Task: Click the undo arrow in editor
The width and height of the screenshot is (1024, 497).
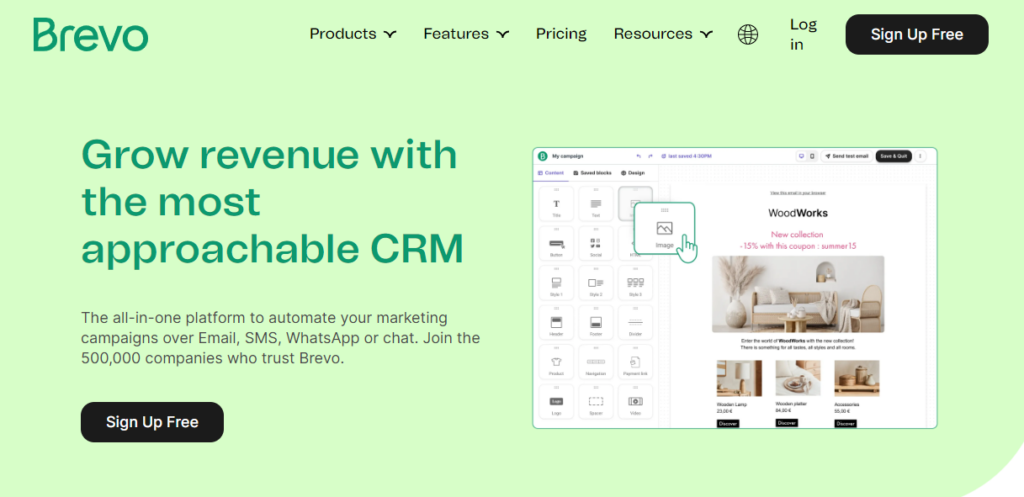Action: point(639,156)
